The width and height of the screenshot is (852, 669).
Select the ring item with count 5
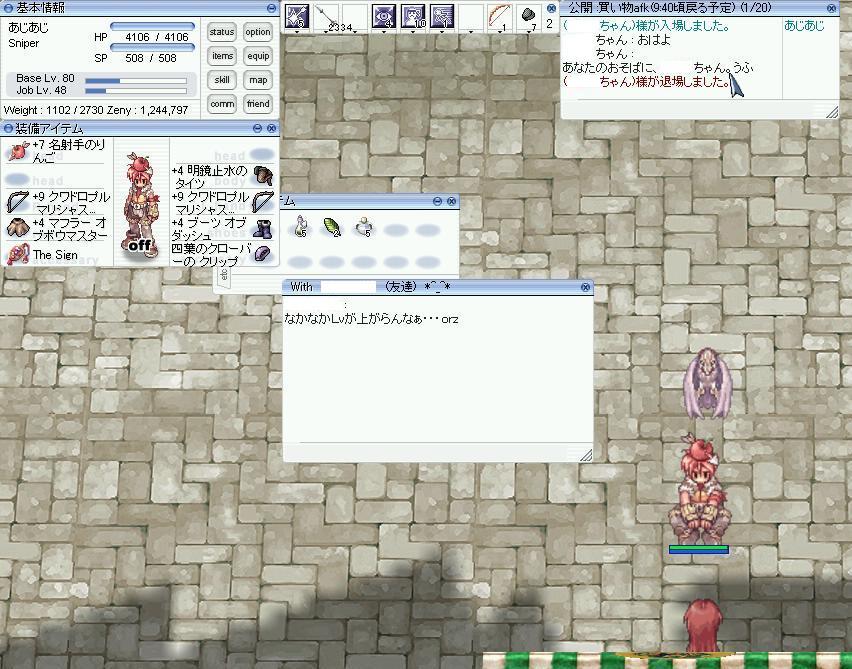[x=365, y=227]
